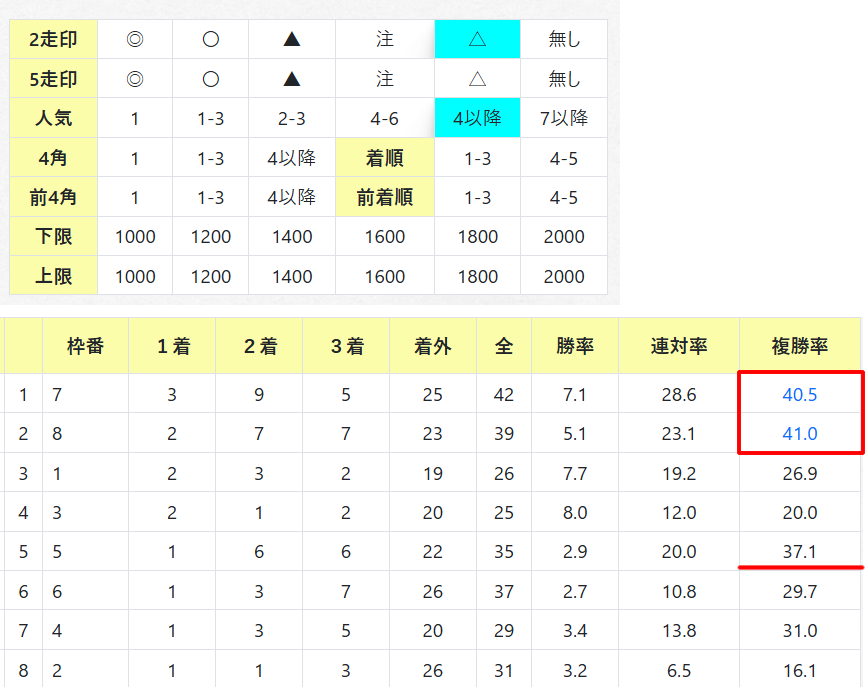The width and height of the screenshot is (865, 687).
Task: Select value 1 in the 4角 row
Action: tap(135, 158)
